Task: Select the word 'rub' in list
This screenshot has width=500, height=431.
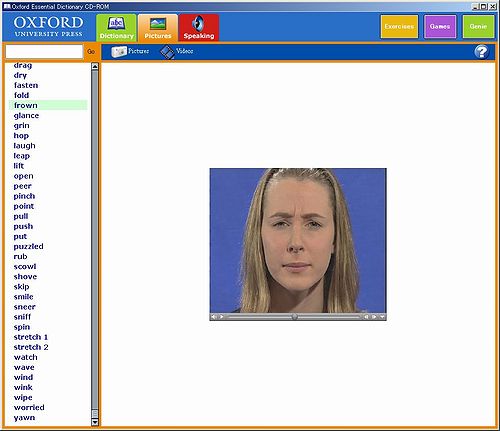Action: click(x=20, y=257)
